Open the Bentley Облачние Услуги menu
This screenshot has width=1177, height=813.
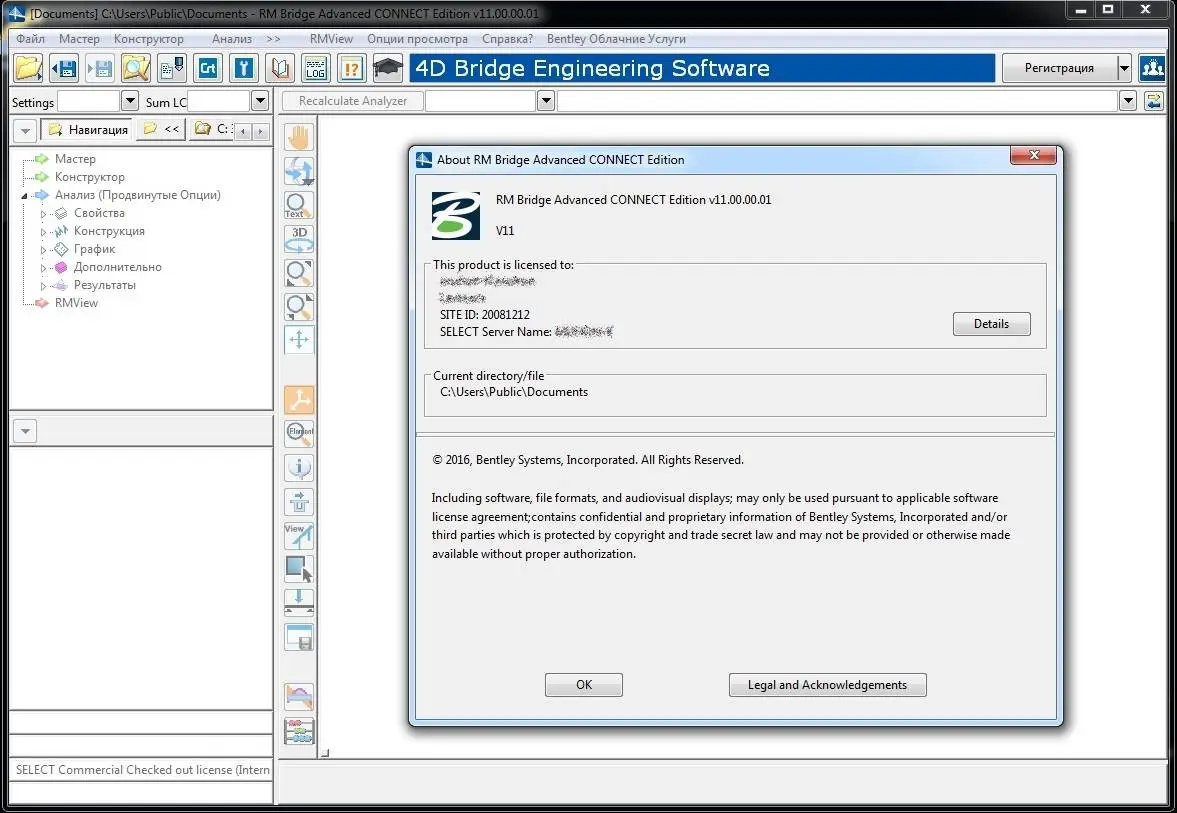(616, 38)
